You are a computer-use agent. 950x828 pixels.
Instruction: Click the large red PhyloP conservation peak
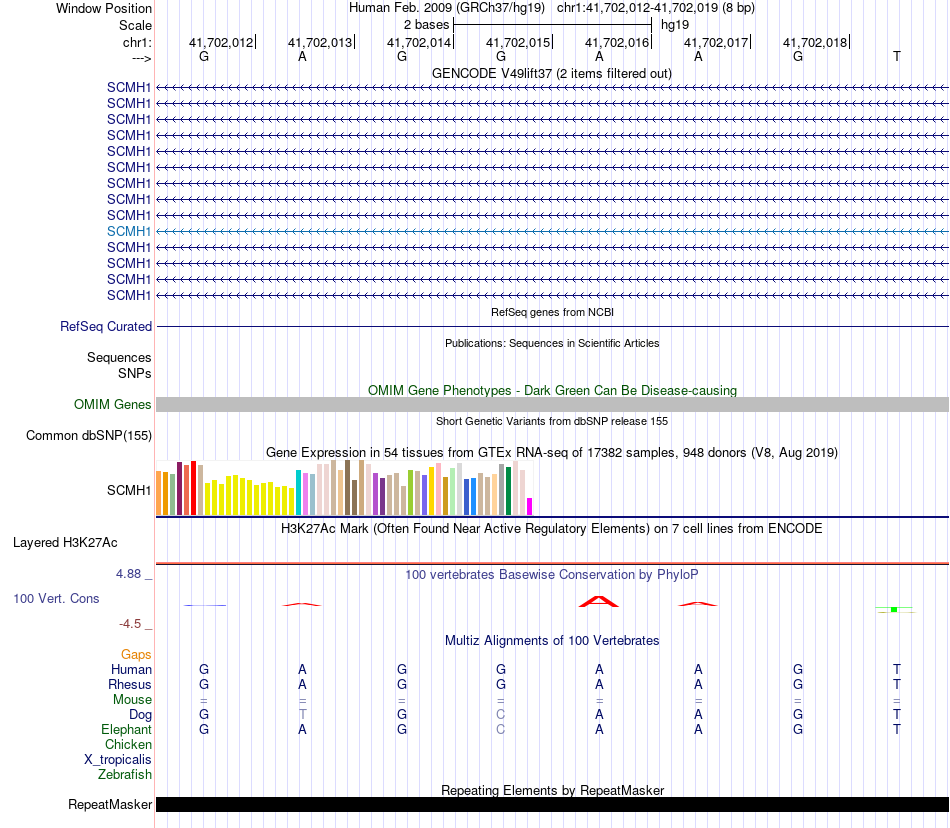click(599, 601)
